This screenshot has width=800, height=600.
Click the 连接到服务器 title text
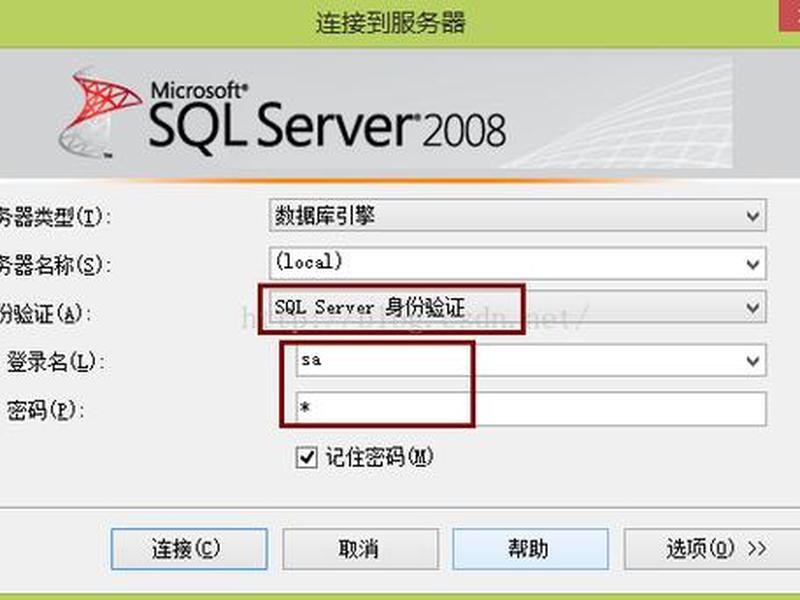tap(390, 22)
